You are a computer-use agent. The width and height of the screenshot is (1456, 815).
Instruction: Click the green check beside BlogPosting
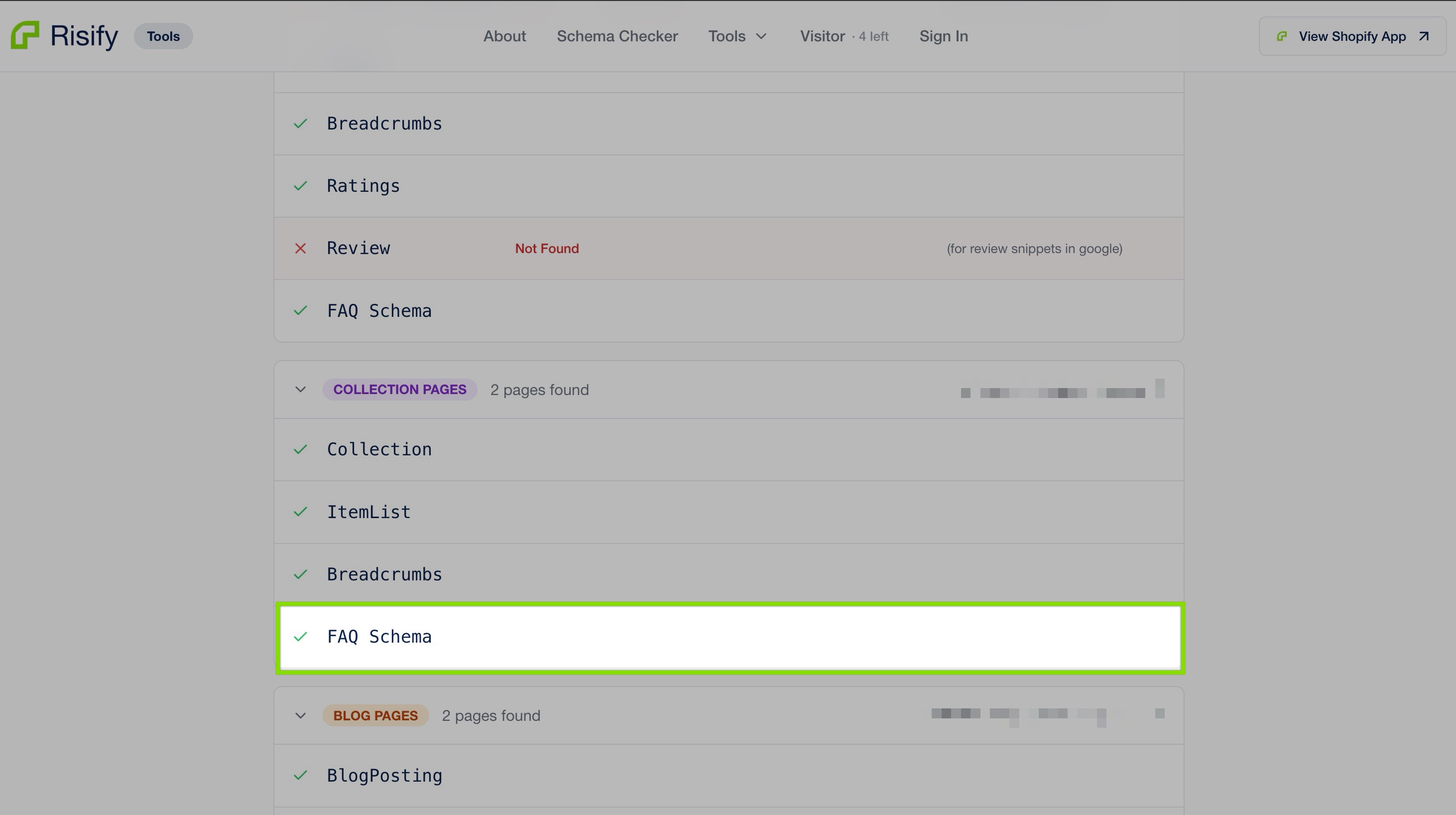[x=300, y=775]
